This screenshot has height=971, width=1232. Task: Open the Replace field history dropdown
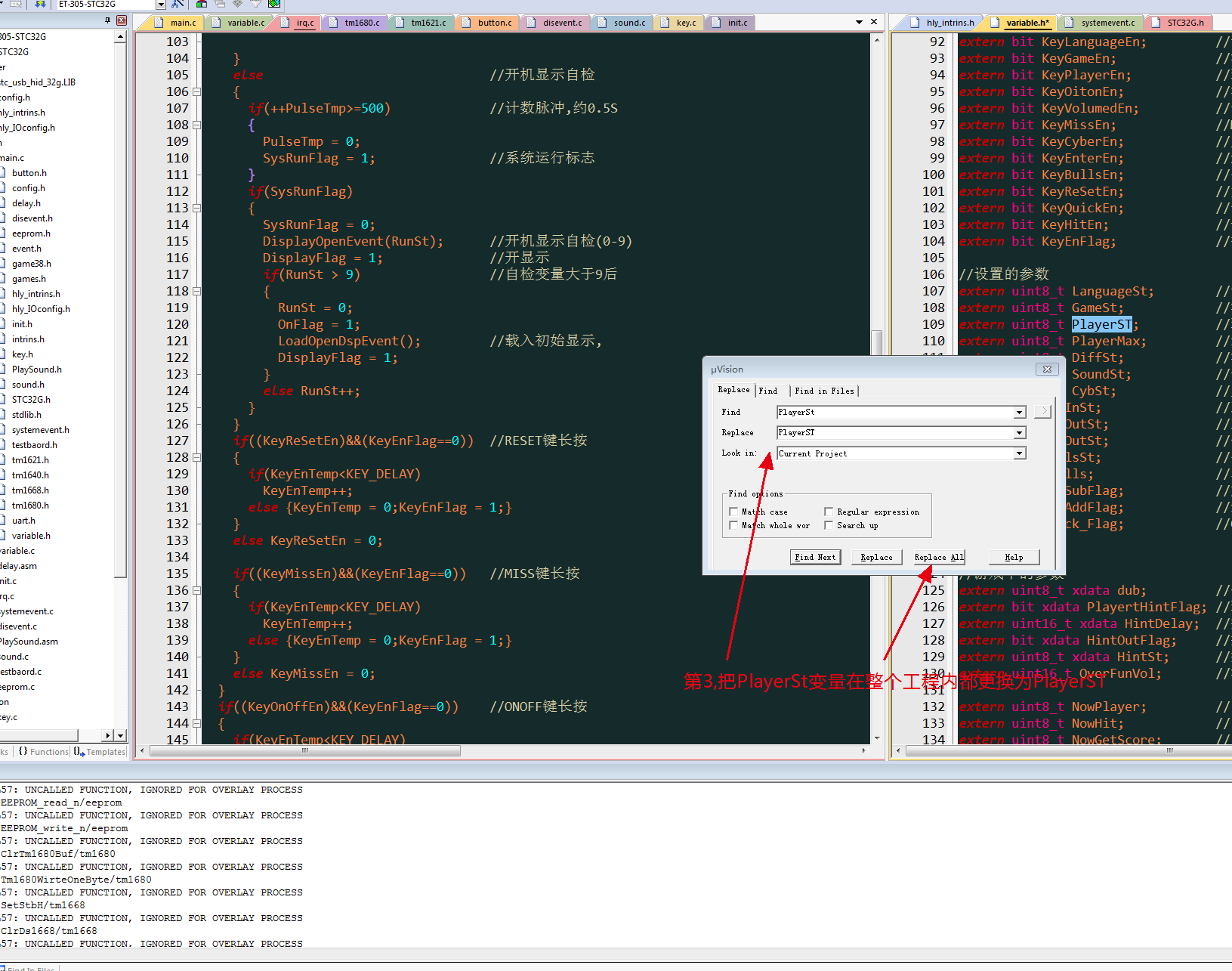coord(1020,433)
